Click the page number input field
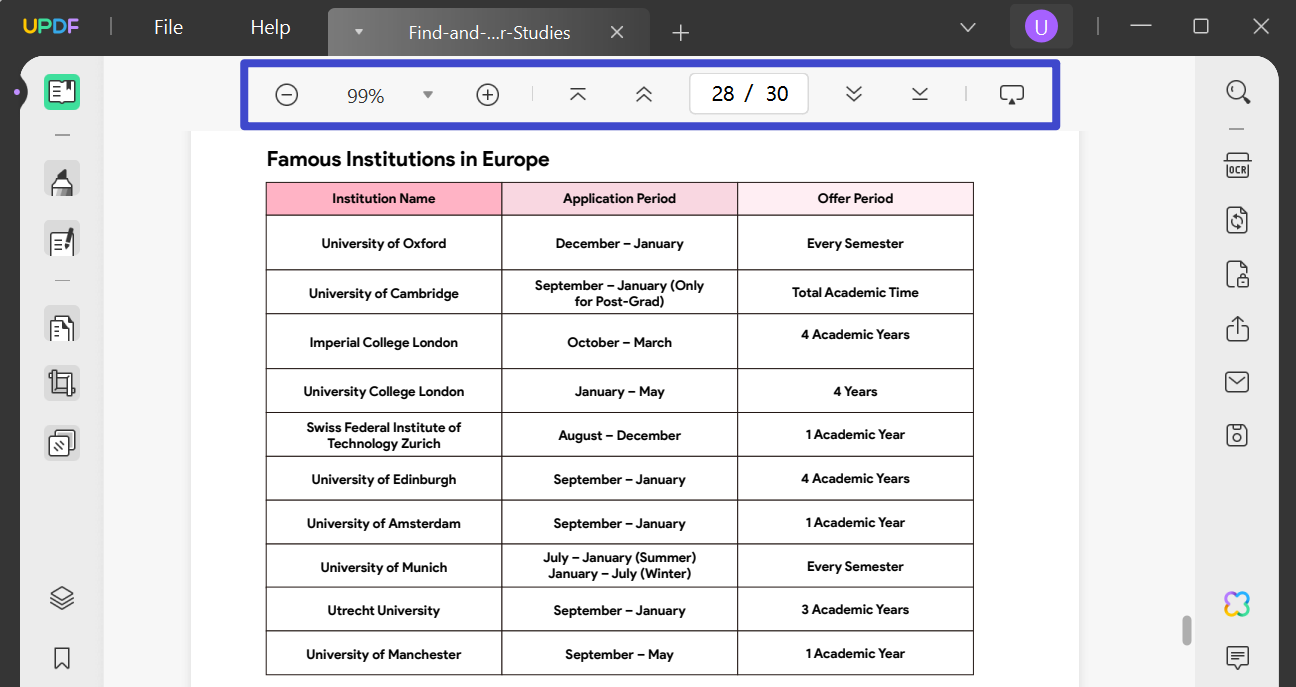 pos(723,94)
